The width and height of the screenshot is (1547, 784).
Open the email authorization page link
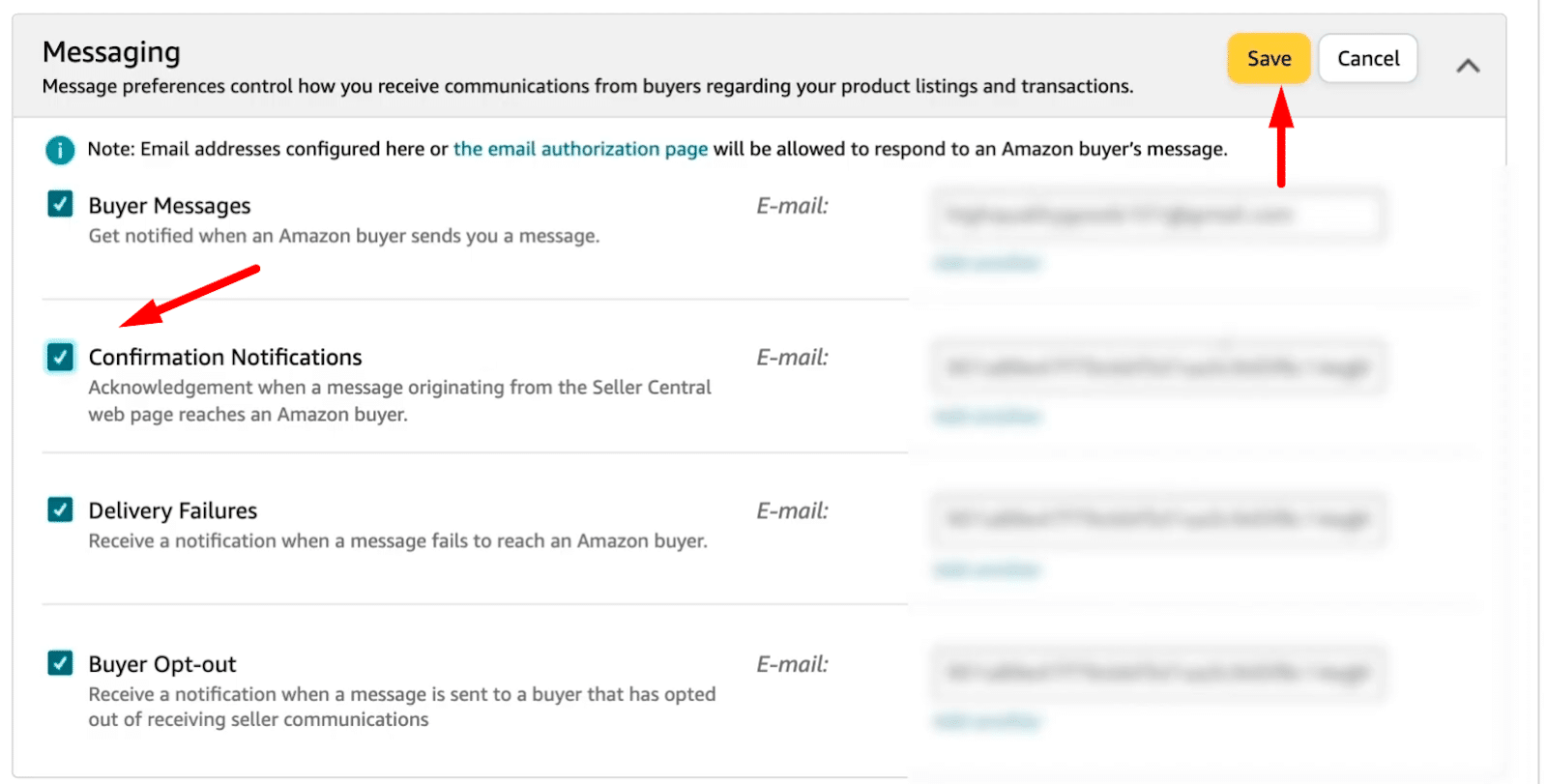click(580, 149)
